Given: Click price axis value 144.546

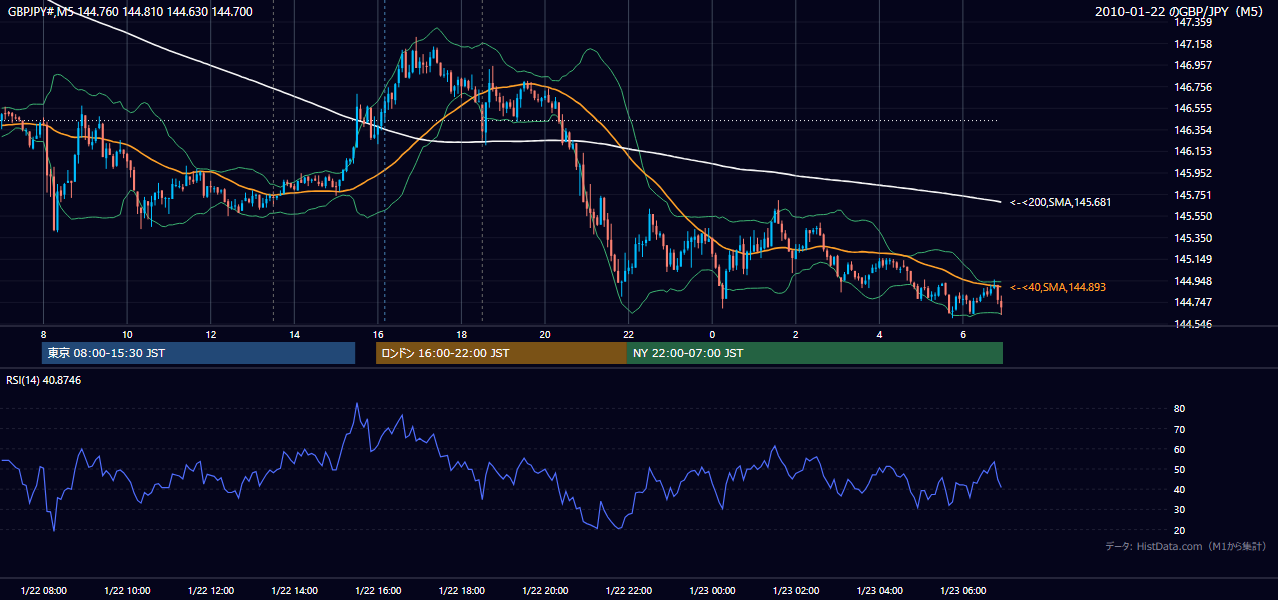Looking at the screenshot, I should click(x=1193, y=324).
